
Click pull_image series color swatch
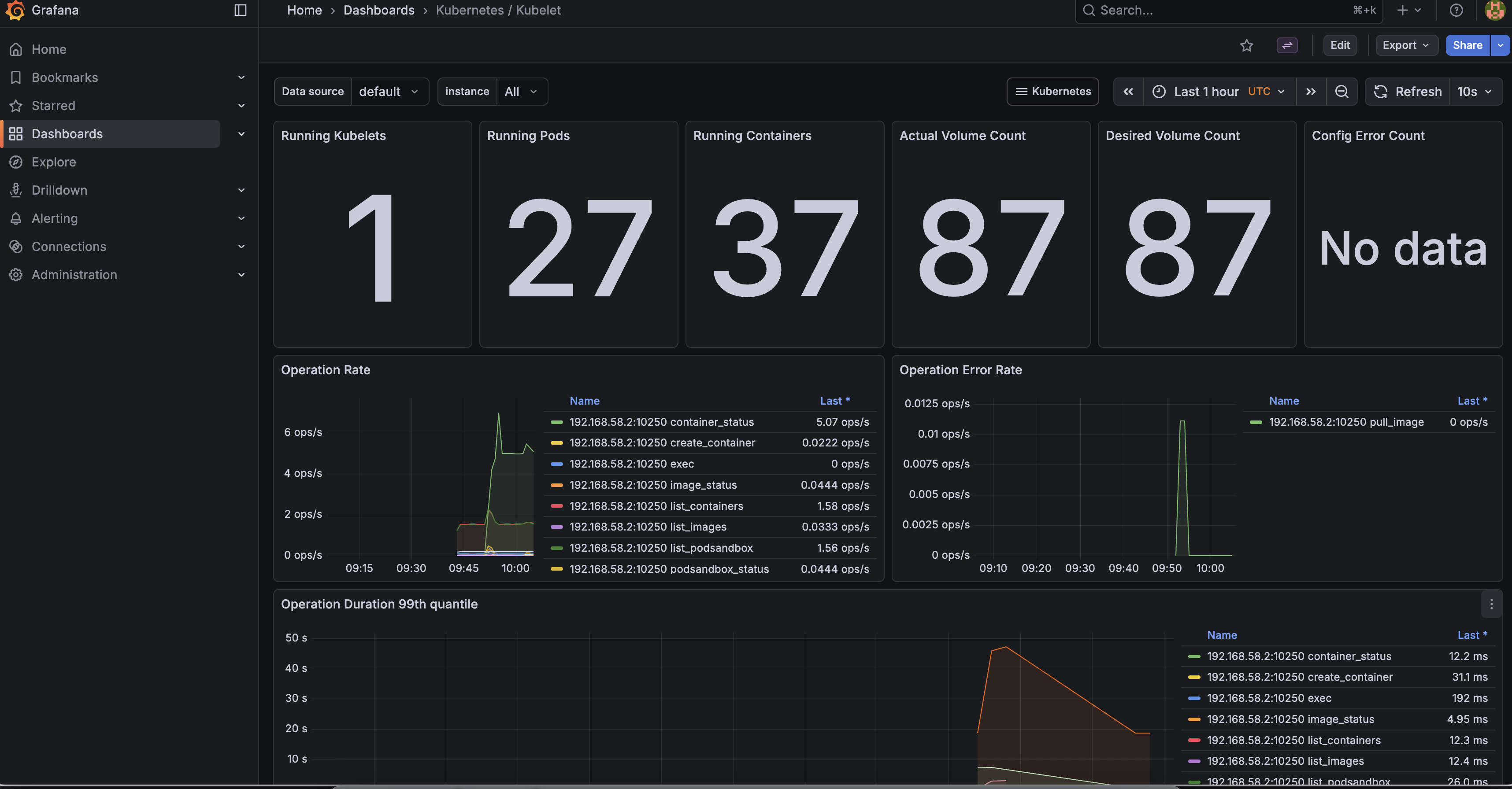[1256, 422]
